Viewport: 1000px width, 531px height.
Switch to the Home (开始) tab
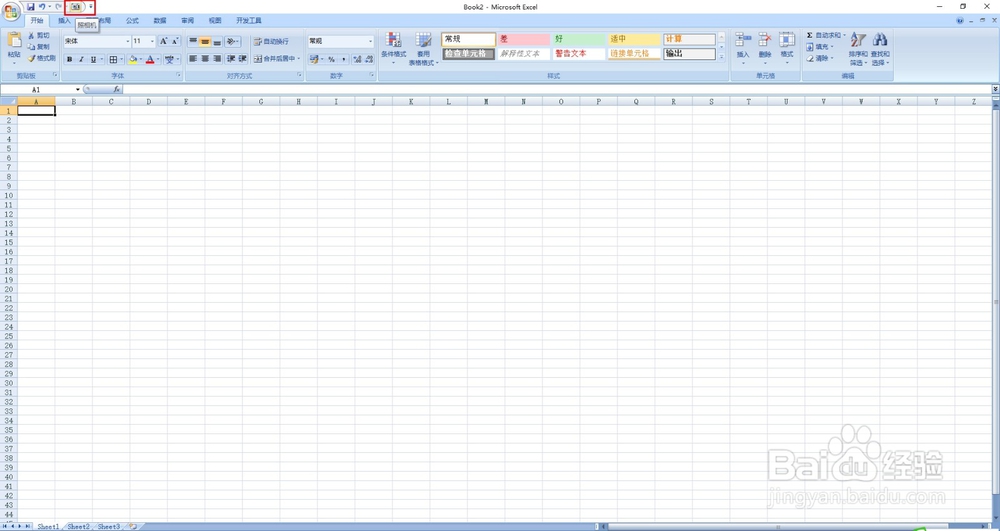[37, 20]
